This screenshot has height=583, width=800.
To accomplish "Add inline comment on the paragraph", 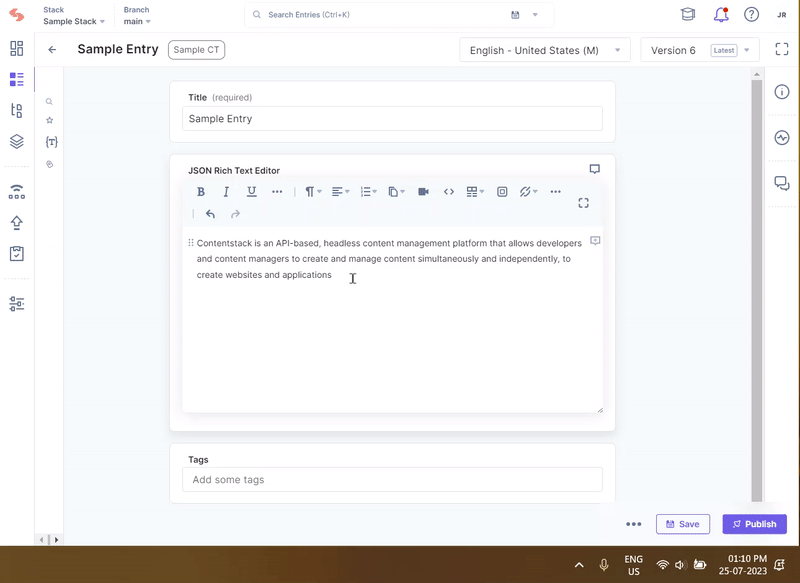I will [x=595, y=241].
